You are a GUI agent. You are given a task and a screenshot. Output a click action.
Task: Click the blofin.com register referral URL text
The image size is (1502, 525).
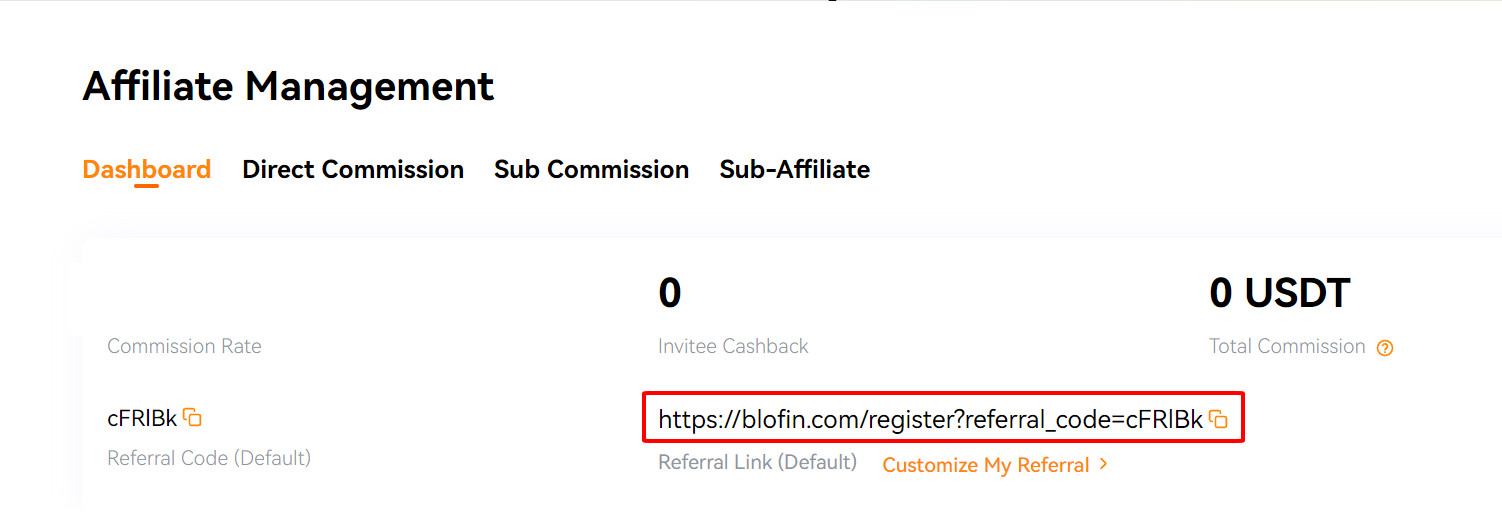pos(930,420)
